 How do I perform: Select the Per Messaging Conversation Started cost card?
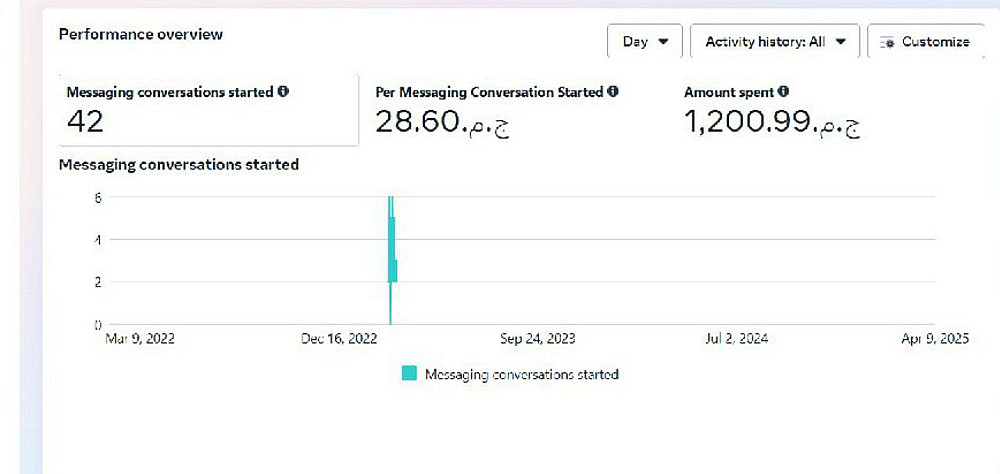pos(510,110)
